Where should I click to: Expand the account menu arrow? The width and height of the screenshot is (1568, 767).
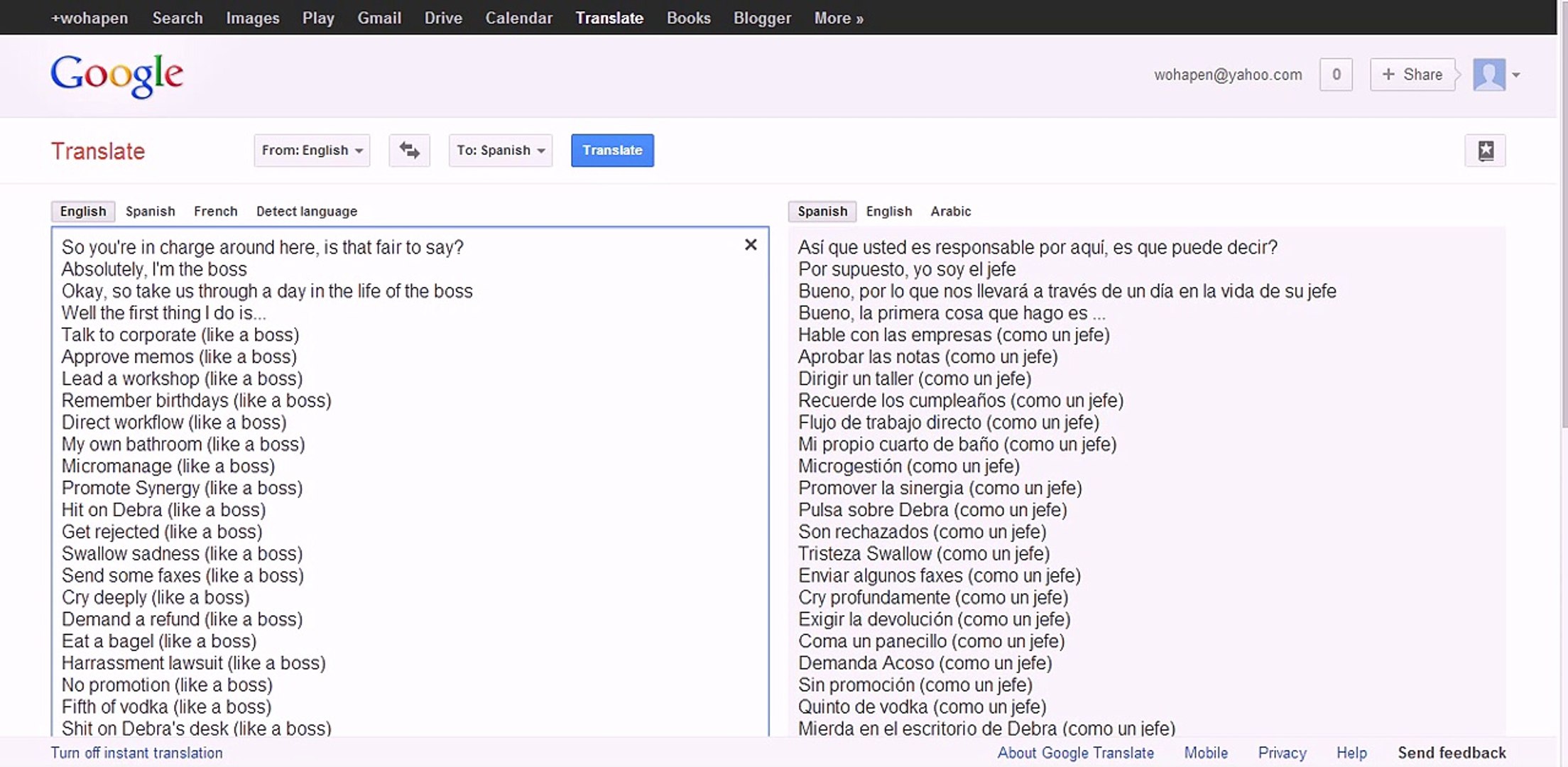tap(1516, 75)
